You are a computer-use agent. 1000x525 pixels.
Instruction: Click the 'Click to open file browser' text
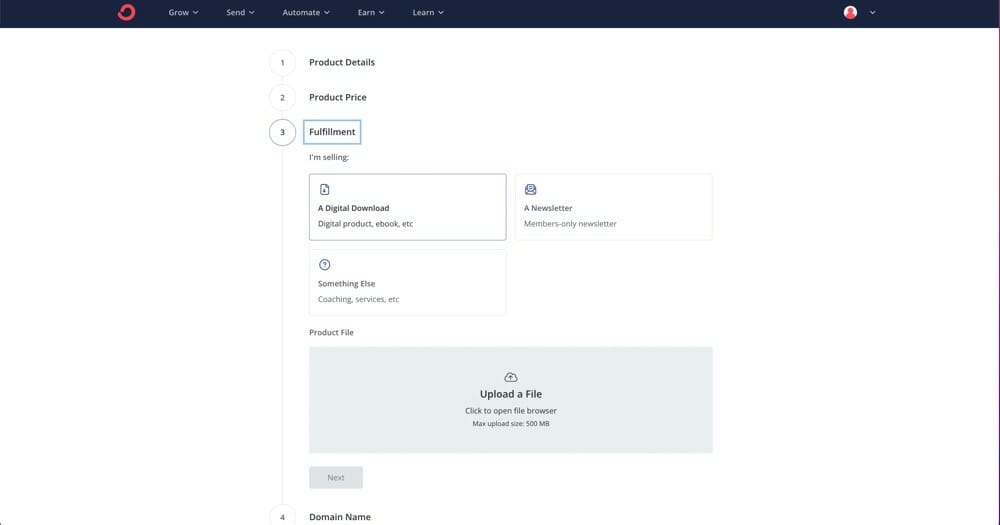coord(511,411)
